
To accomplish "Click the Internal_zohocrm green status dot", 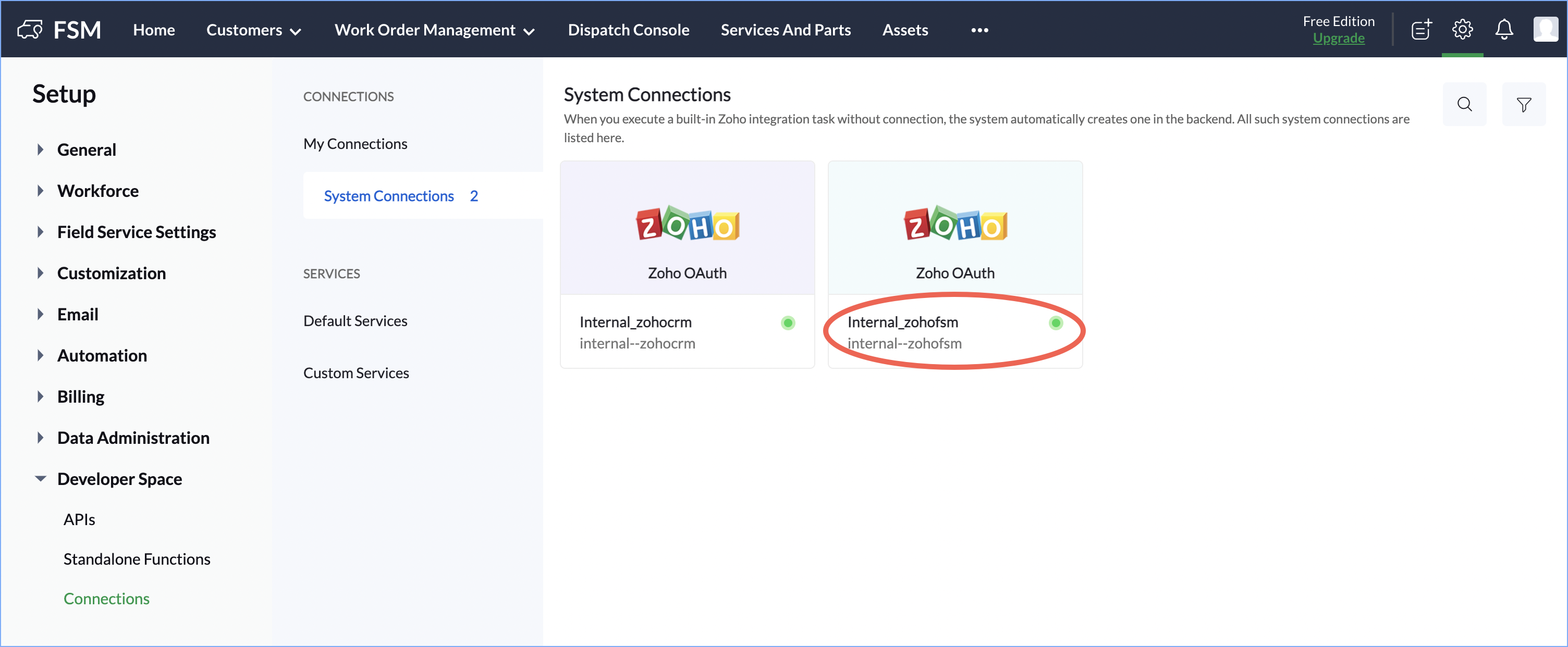I will point(788,323).
